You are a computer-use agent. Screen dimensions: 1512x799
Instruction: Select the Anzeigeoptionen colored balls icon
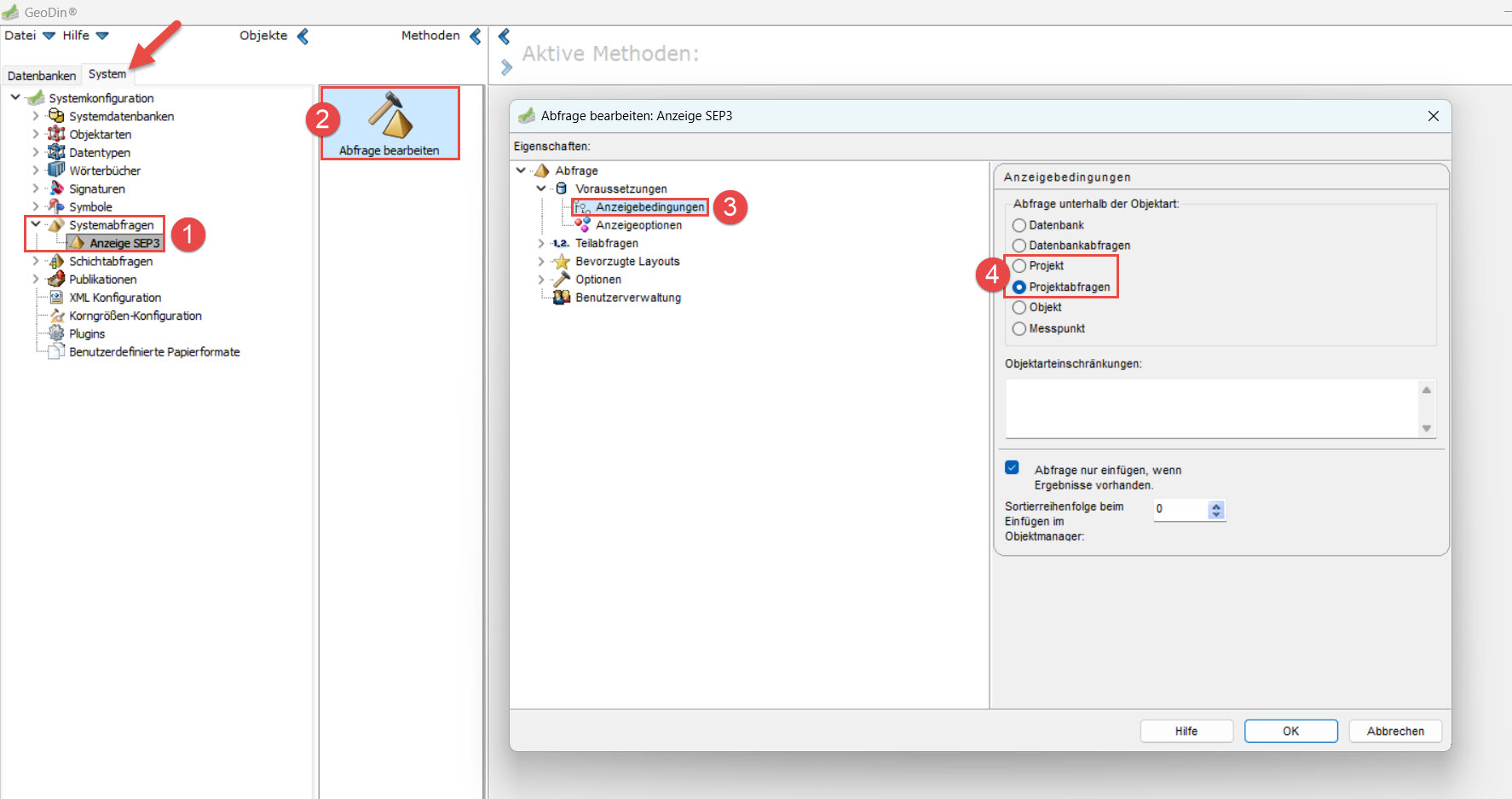click(x=582, y=224)
